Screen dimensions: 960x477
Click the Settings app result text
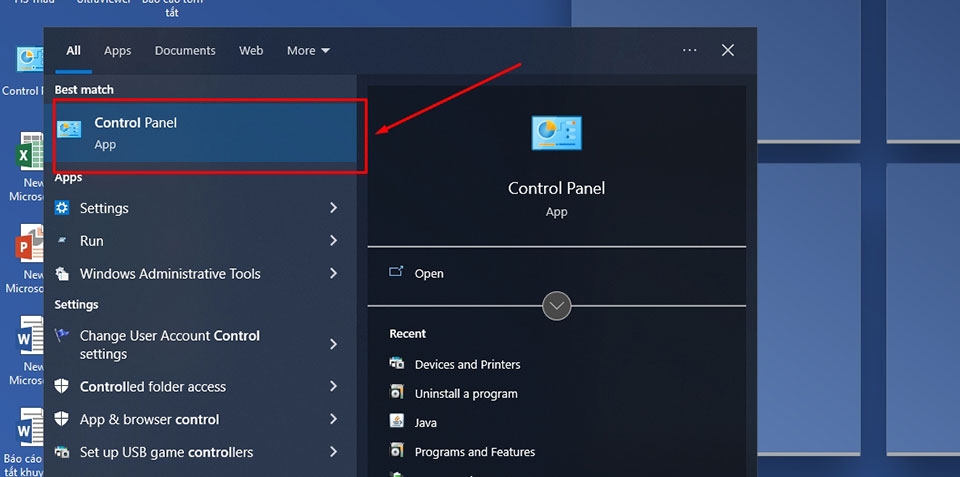104,208
